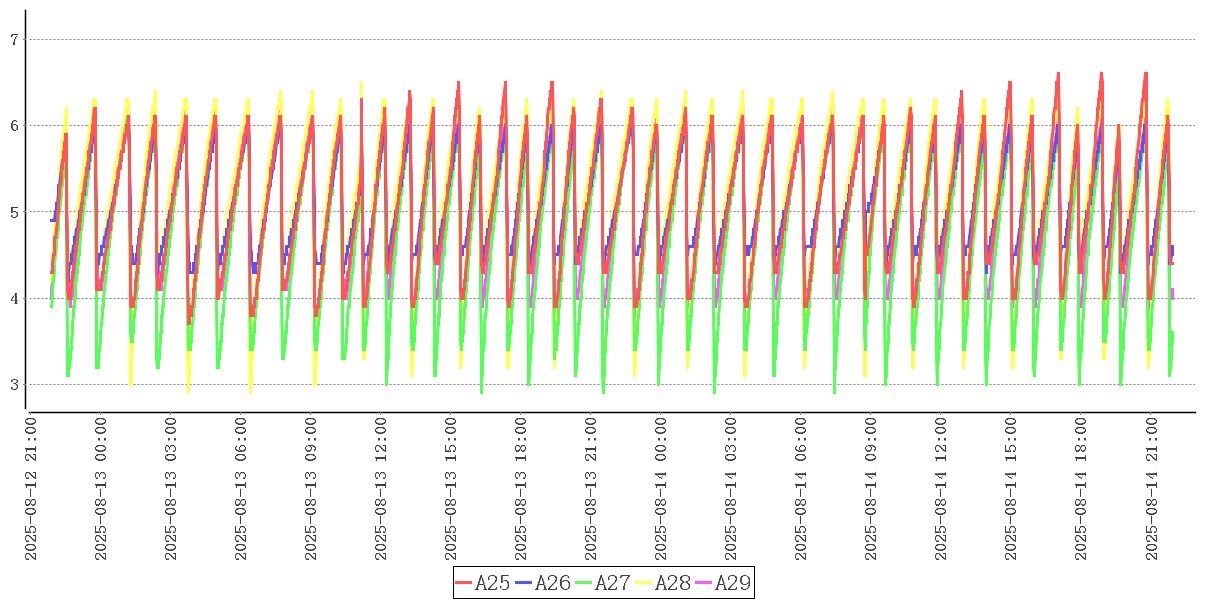The height and width of the screenshot is (600, 1207).
Task: Click the 2025-08-13 06:00 tick label
Action: pyautogui.click(x=241, y=489)
